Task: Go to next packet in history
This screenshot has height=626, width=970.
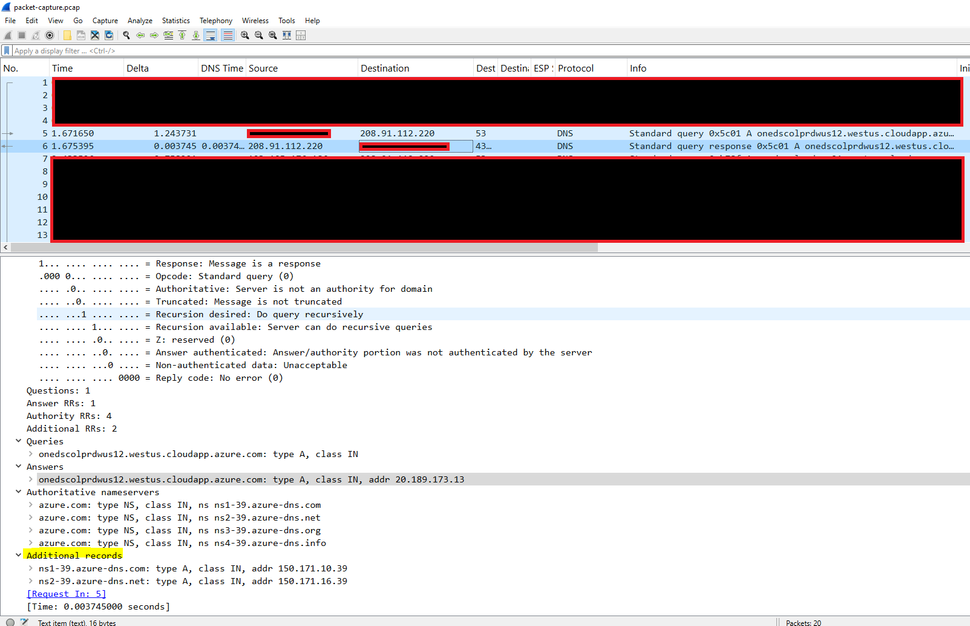Action: (154, 35)
